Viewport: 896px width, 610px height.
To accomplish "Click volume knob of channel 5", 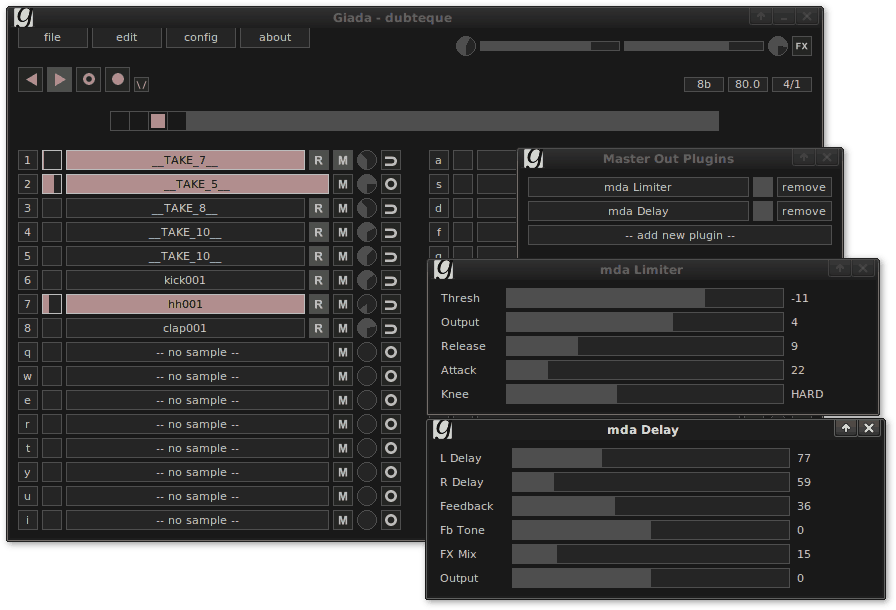I will [367, 256].
